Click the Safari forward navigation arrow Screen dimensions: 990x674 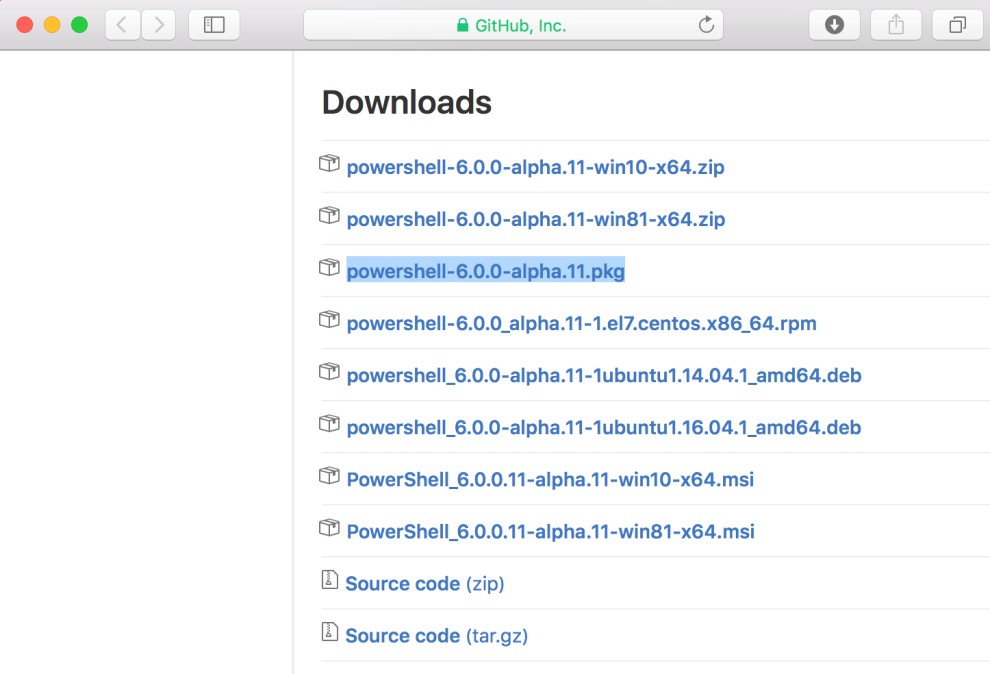pyautogui.click(x=159, y=25)
